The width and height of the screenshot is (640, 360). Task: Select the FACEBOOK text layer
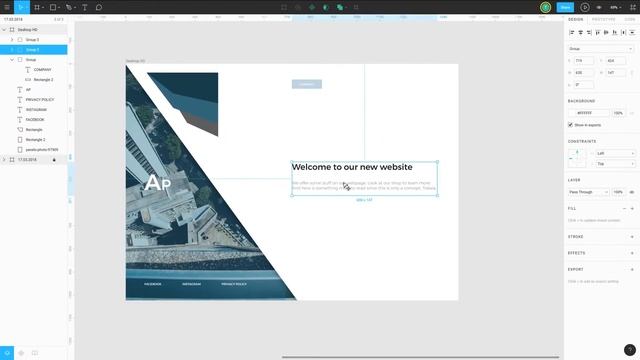click(x=35, y=120)
